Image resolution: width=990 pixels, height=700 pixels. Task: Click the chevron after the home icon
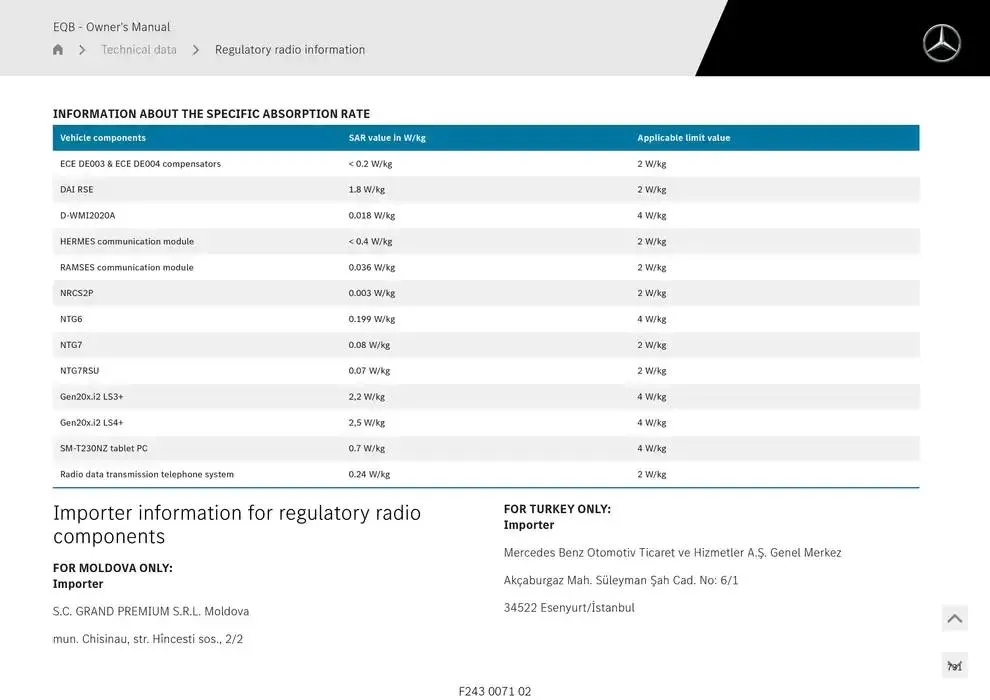point(82,50)
